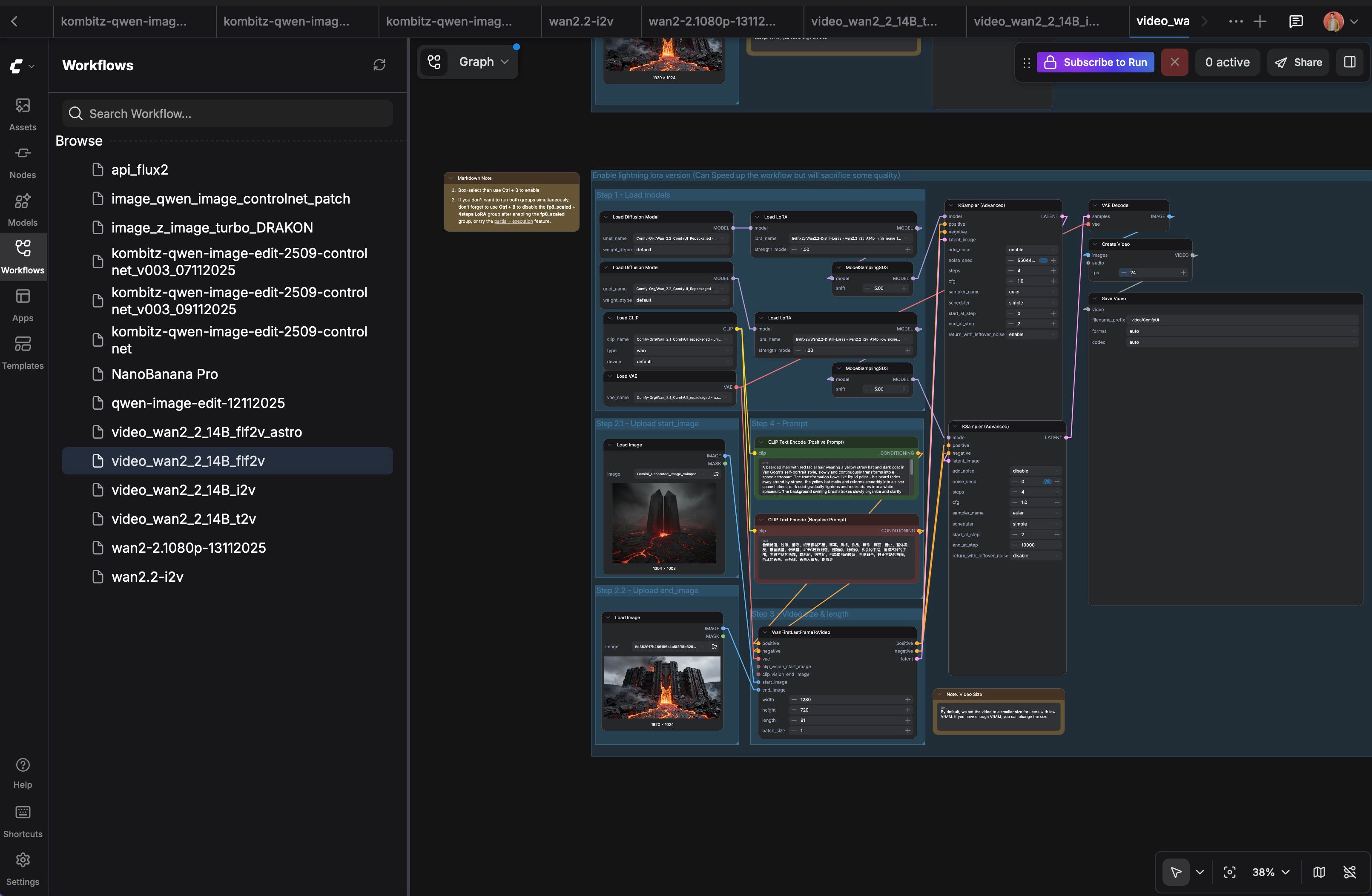Collapse the Save Video node

tap(1094, 299)
